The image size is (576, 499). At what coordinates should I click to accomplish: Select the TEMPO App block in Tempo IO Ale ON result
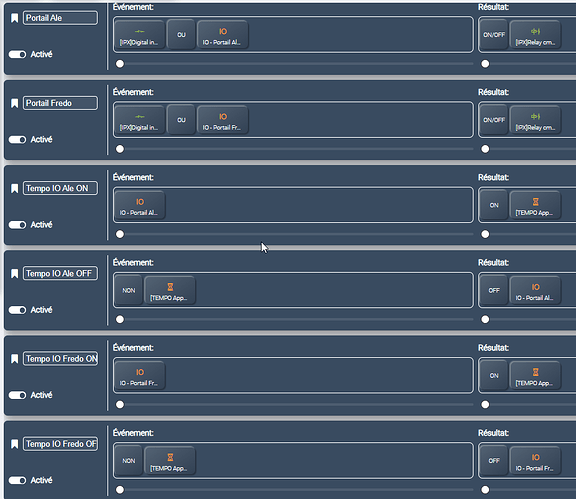(x=535, y=205)
